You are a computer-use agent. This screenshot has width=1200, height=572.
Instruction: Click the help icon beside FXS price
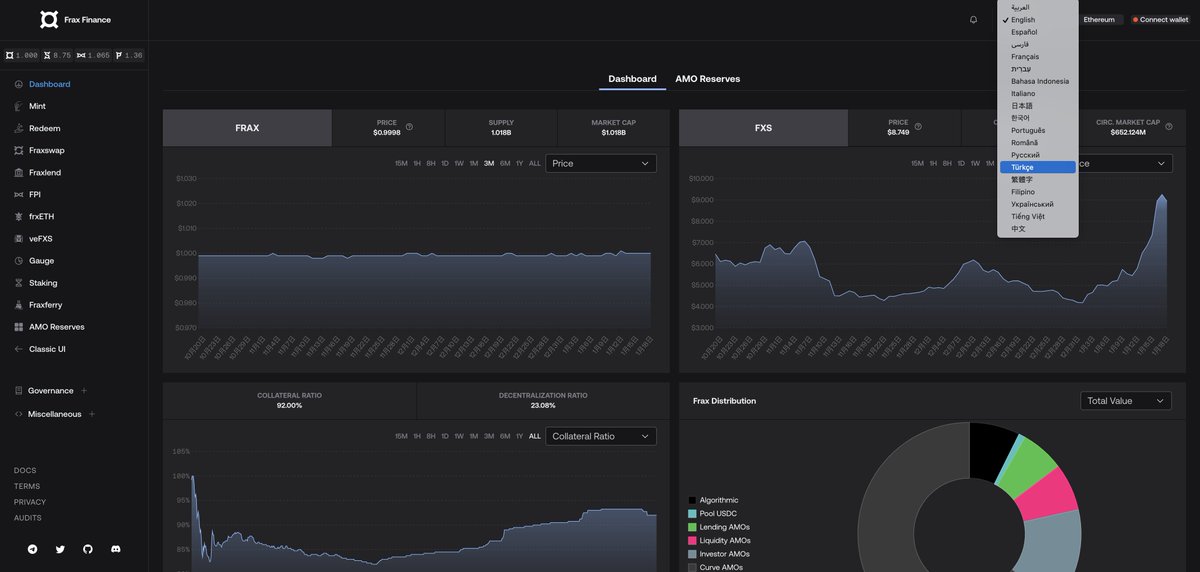[918, 127]
